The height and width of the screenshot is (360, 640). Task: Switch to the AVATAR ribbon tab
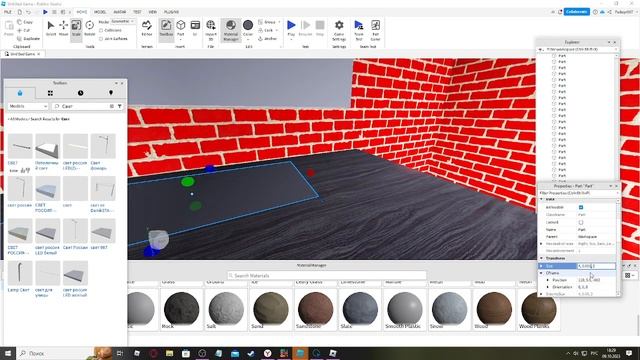click(x=120, y=12)
